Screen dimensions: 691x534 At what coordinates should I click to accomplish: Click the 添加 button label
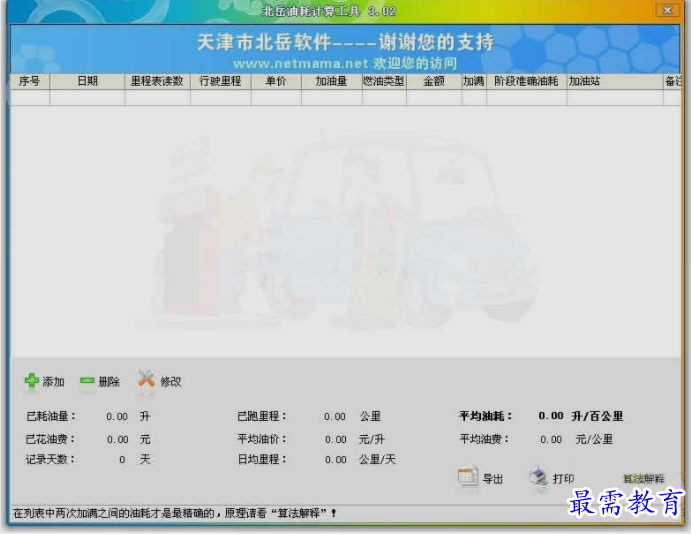coord(54,382)
